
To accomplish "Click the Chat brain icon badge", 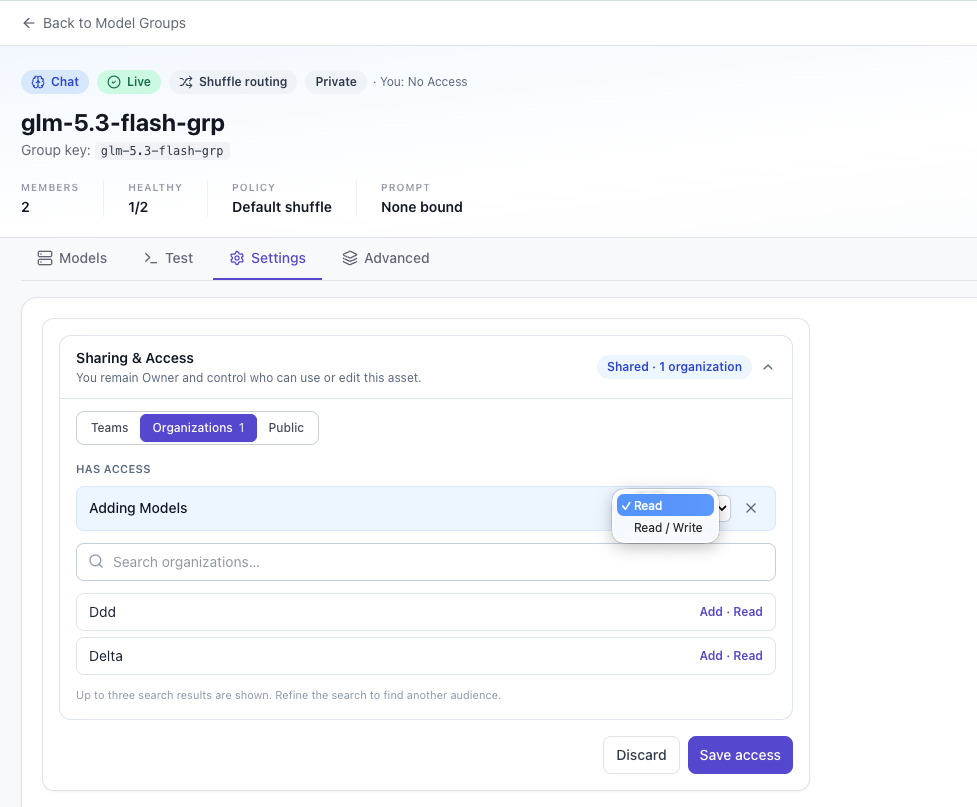I will click(x=38, y=82).
